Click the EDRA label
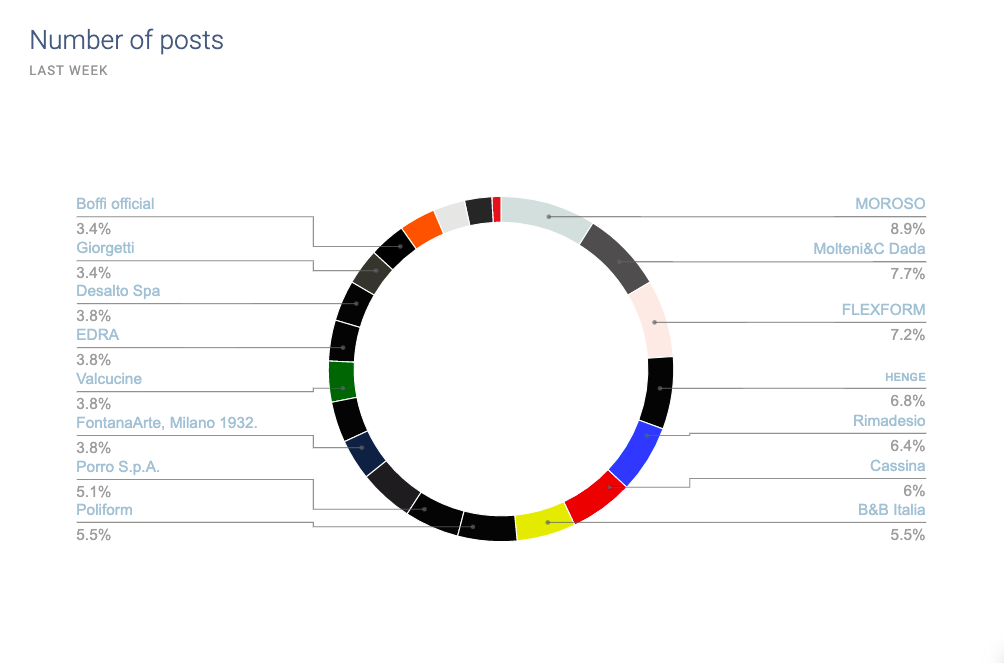The width and height of the screenshot is (1004, 663). [x=97, y=335]
